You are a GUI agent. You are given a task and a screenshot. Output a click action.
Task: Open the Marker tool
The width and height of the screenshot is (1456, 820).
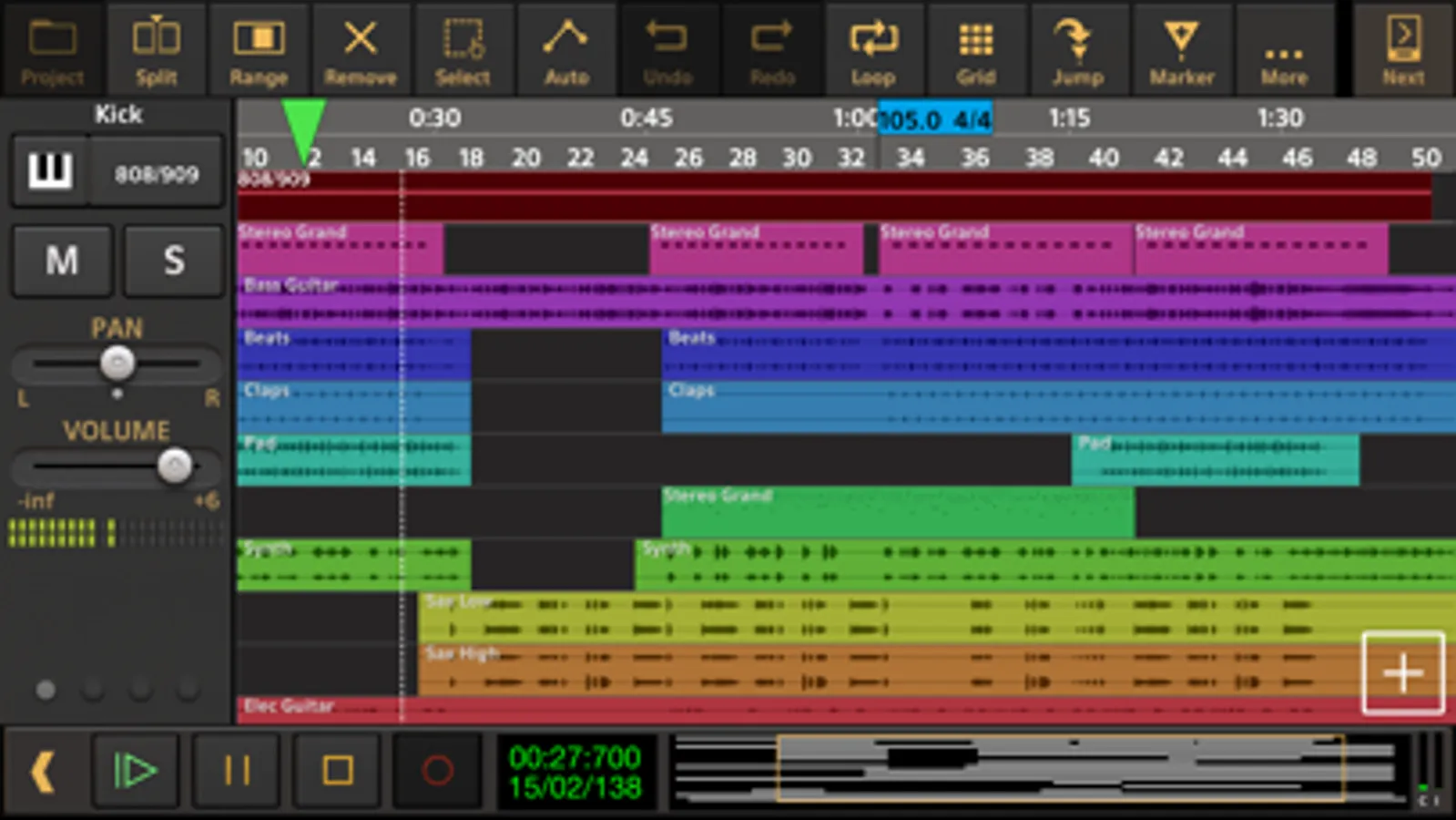click(1181, 50)
